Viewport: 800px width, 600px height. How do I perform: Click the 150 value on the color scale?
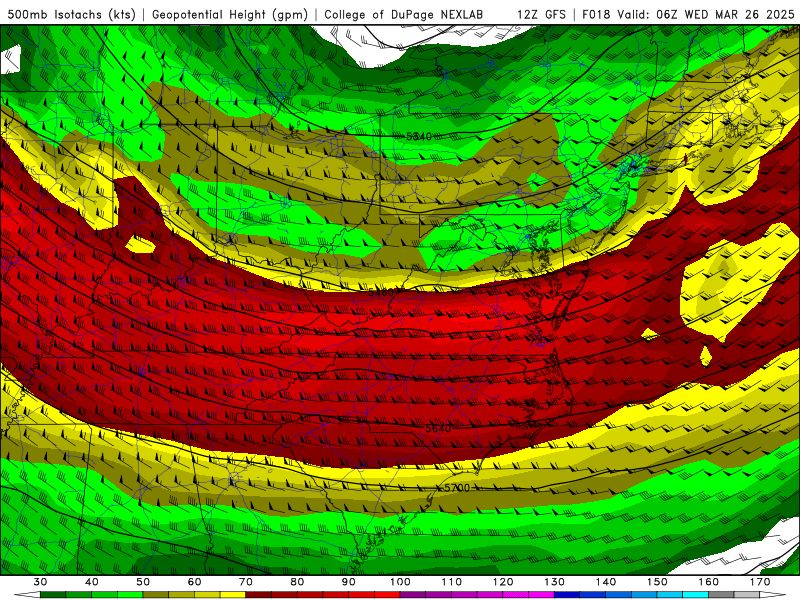[x=657, y=582]
